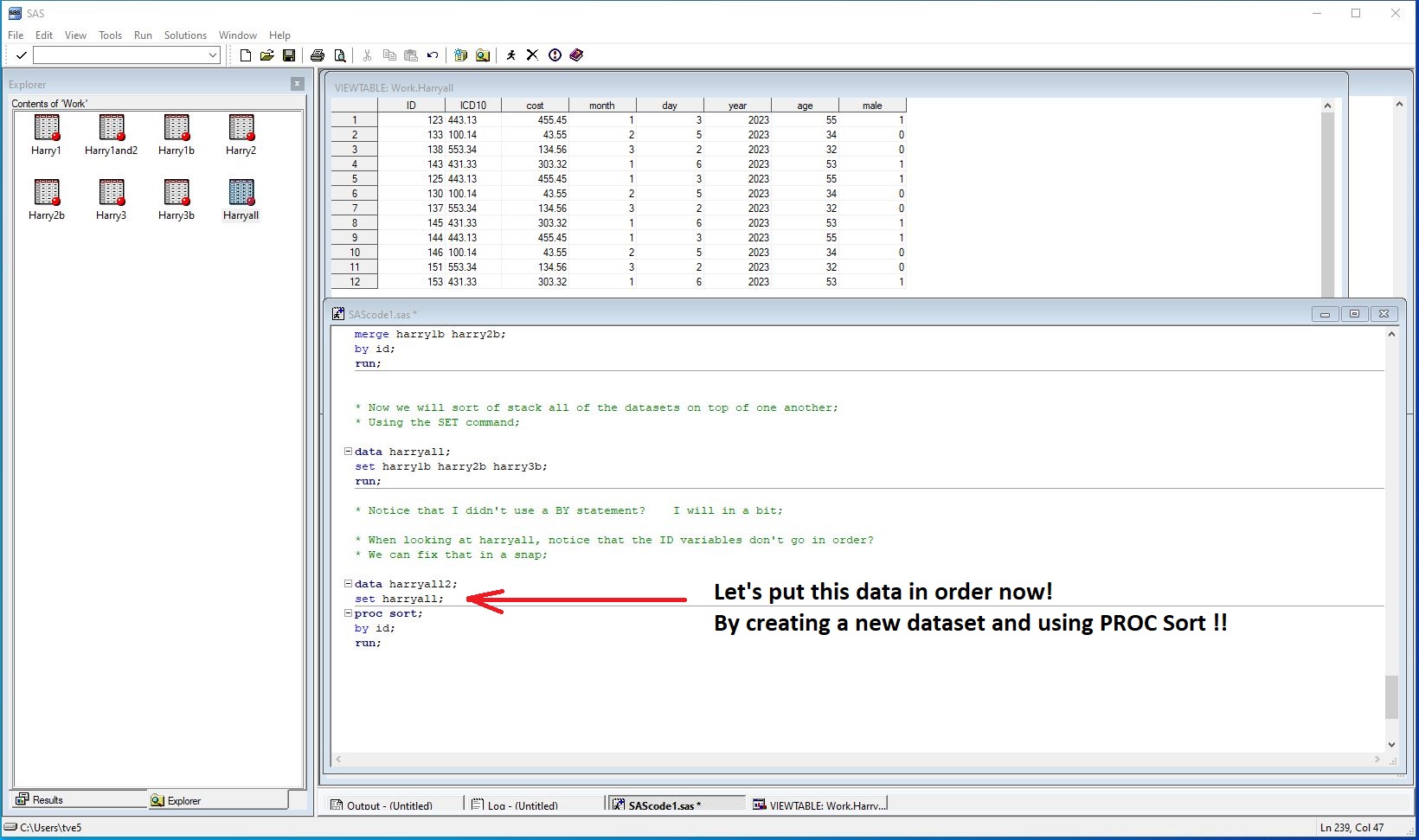Click the Save icon in toolbar
Viewport: 1419px width, 840px height.
click(289, 55)
